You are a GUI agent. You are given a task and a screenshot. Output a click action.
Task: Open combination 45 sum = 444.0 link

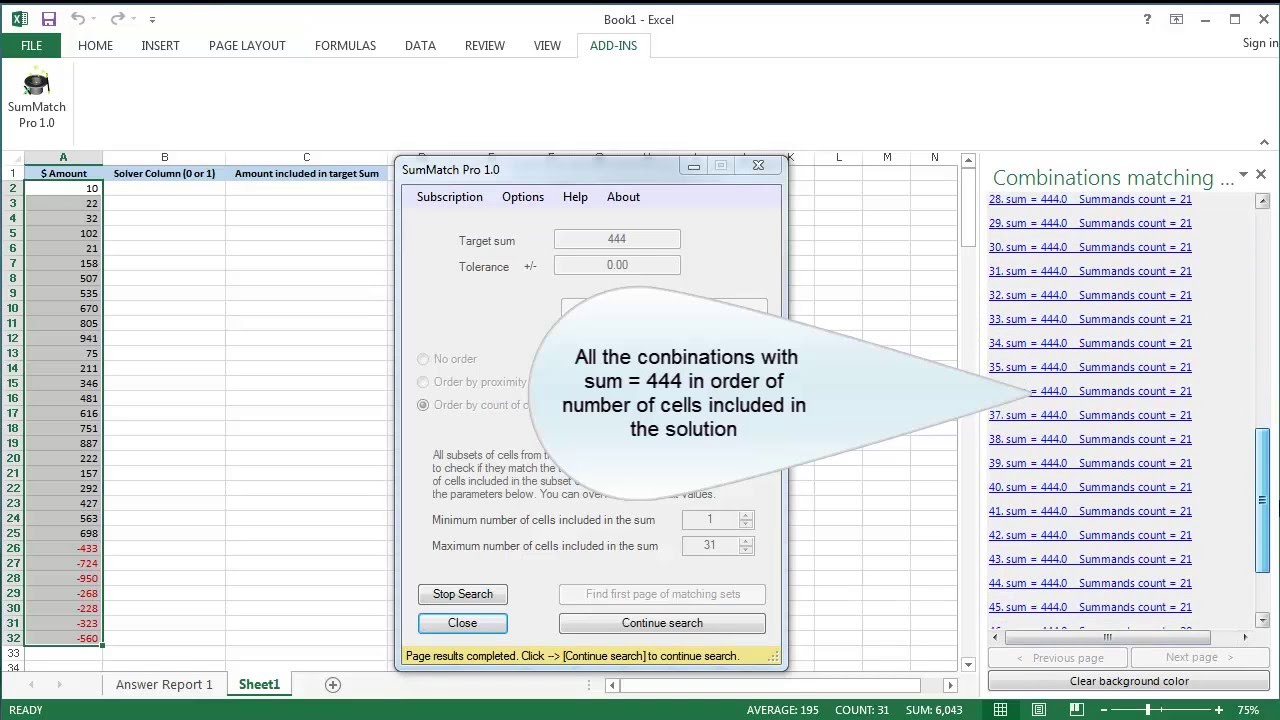(1090, 607)
